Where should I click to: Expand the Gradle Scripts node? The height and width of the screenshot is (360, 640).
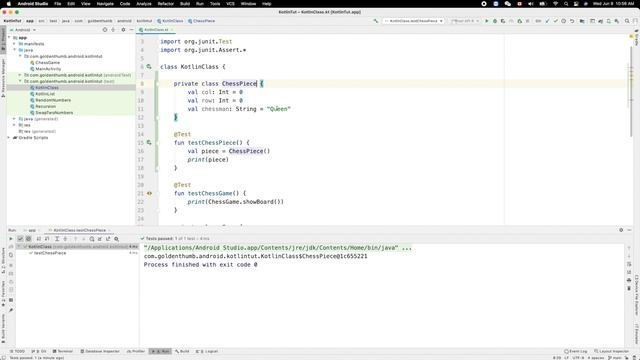click(x=9, y=138)
